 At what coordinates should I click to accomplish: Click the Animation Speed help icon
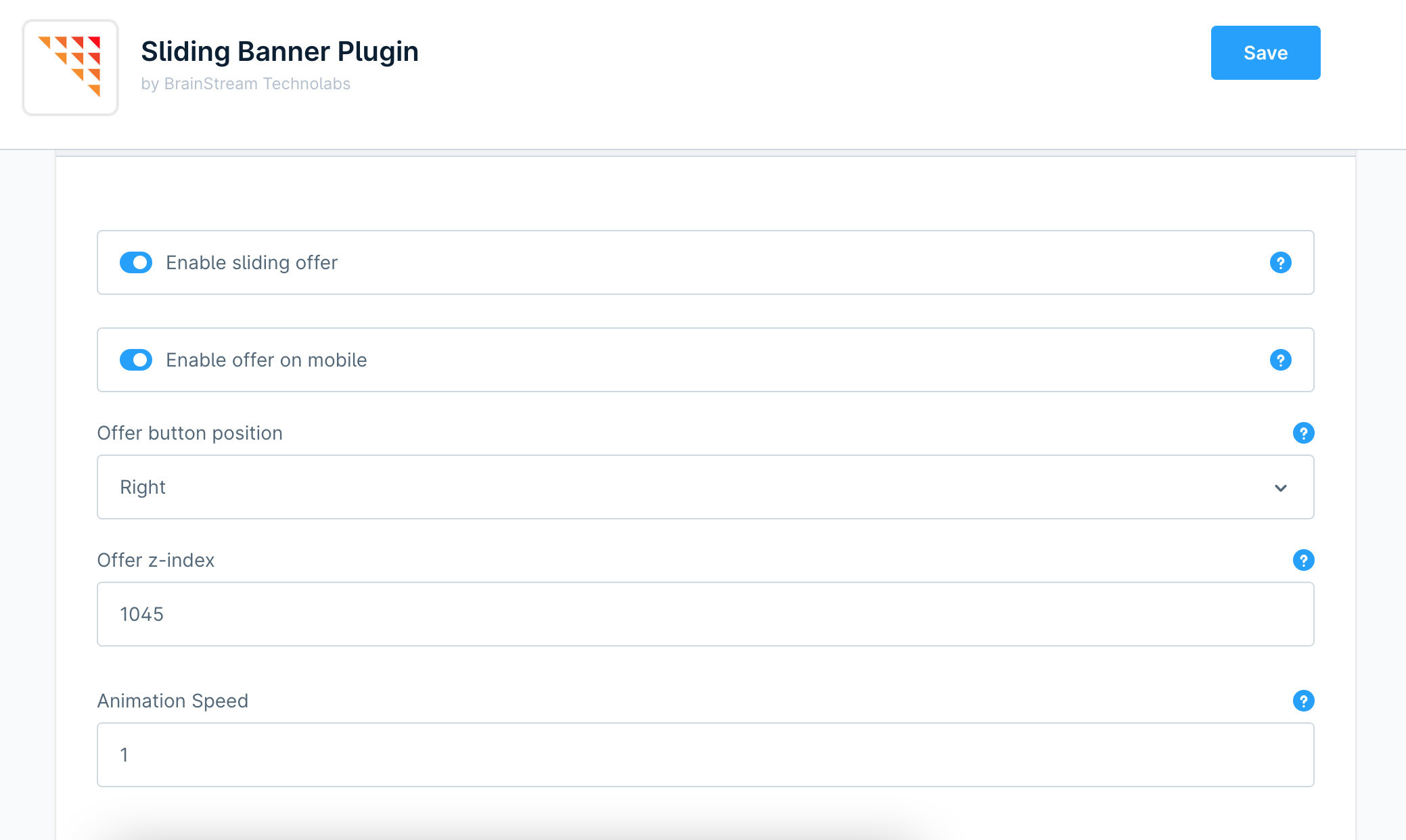[1303, 701]
